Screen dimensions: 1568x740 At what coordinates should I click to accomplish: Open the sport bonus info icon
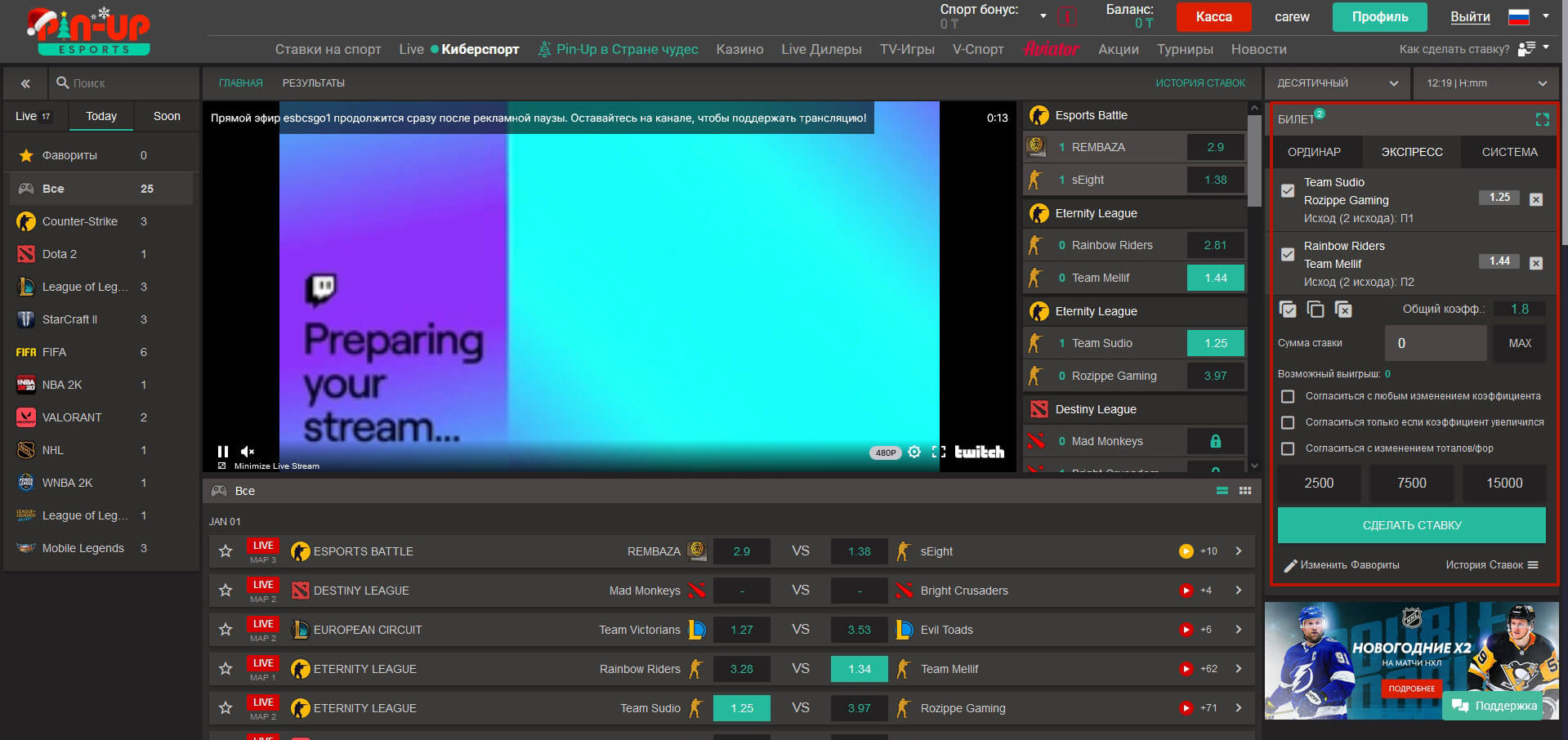1067,16
